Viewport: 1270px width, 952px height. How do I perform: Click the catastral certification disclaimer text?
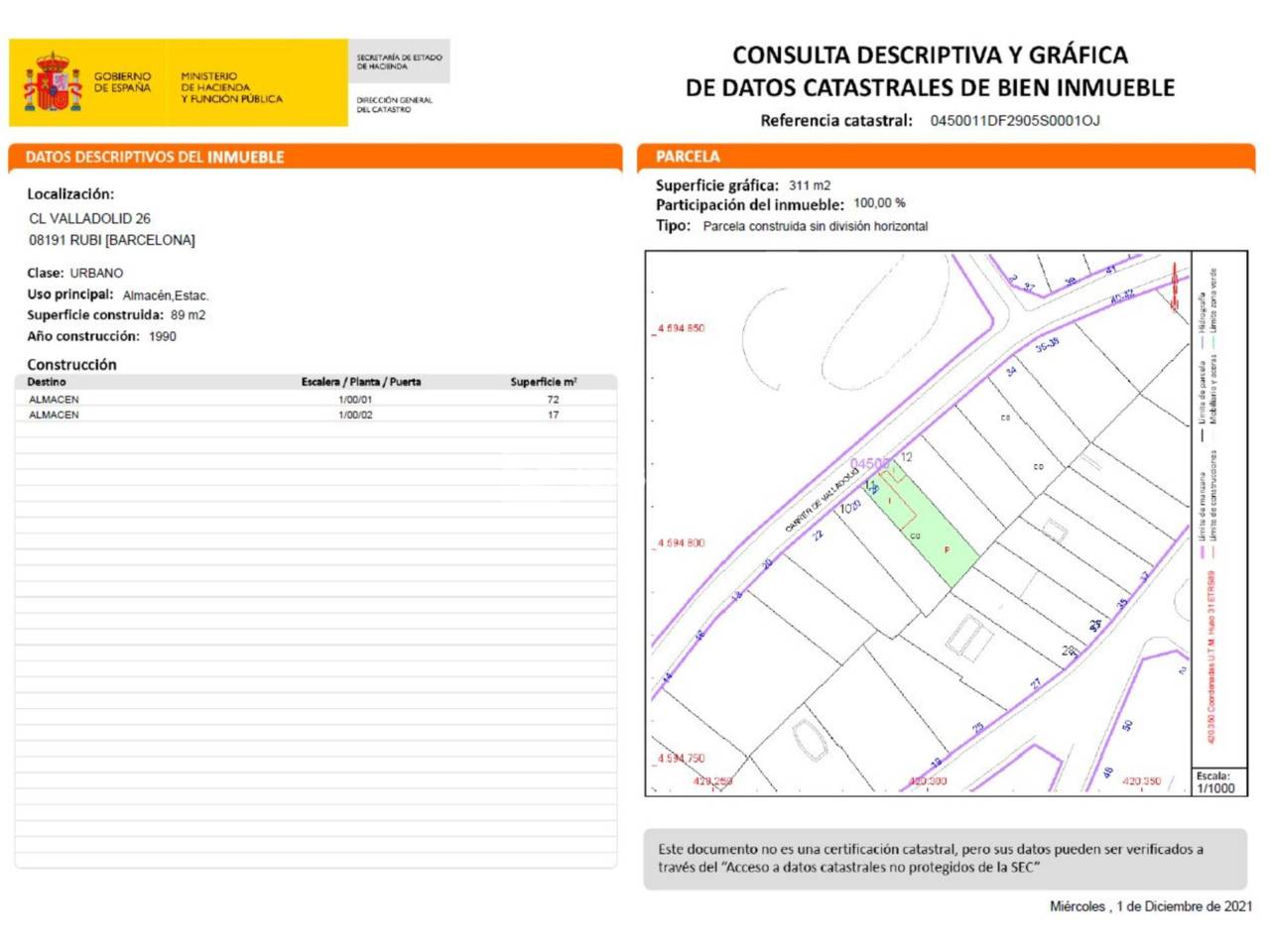pyautogui.click(x=931, y=858)
